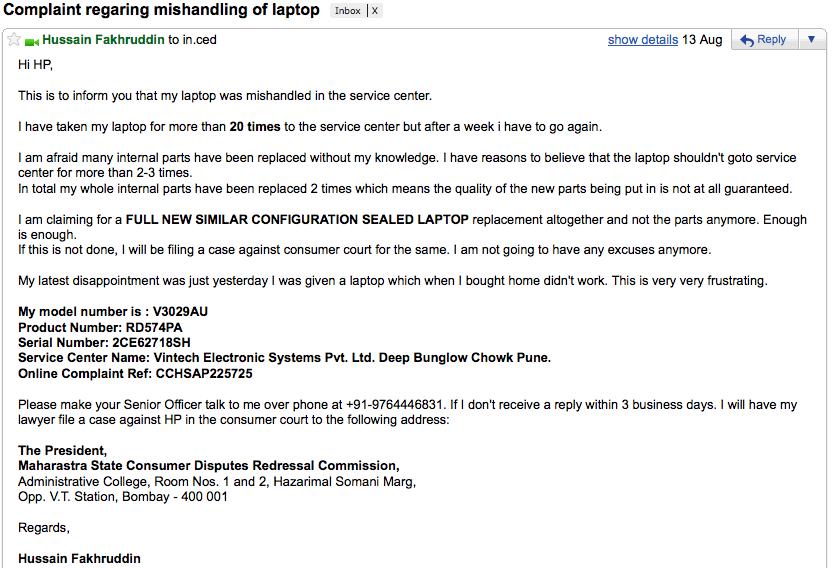Click the Hussain Fakhruddin signature at bottom
This screenshot has height=568, width=833.
click(79, 558)
